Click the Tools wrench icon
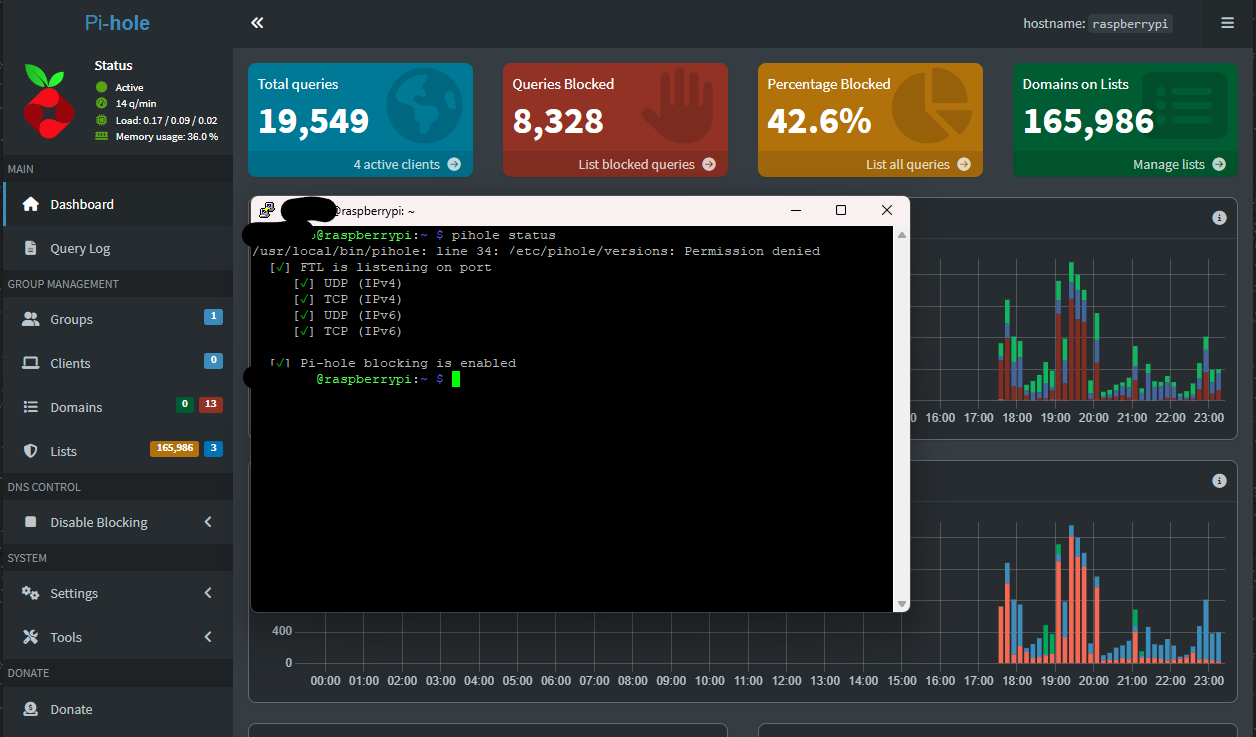 [x=31, y=637]
